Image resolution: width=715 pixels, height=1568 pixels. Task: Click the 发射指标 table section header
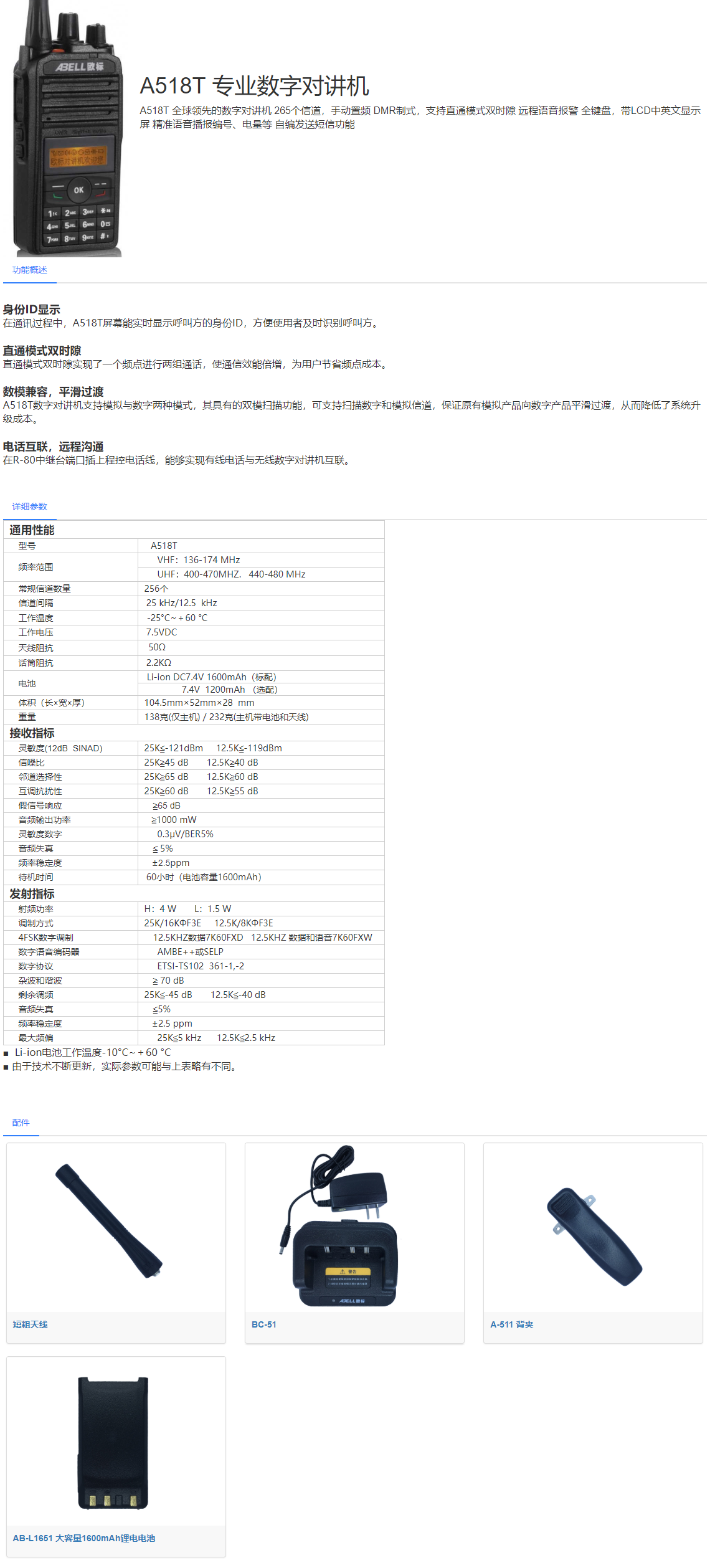[32, 894]
